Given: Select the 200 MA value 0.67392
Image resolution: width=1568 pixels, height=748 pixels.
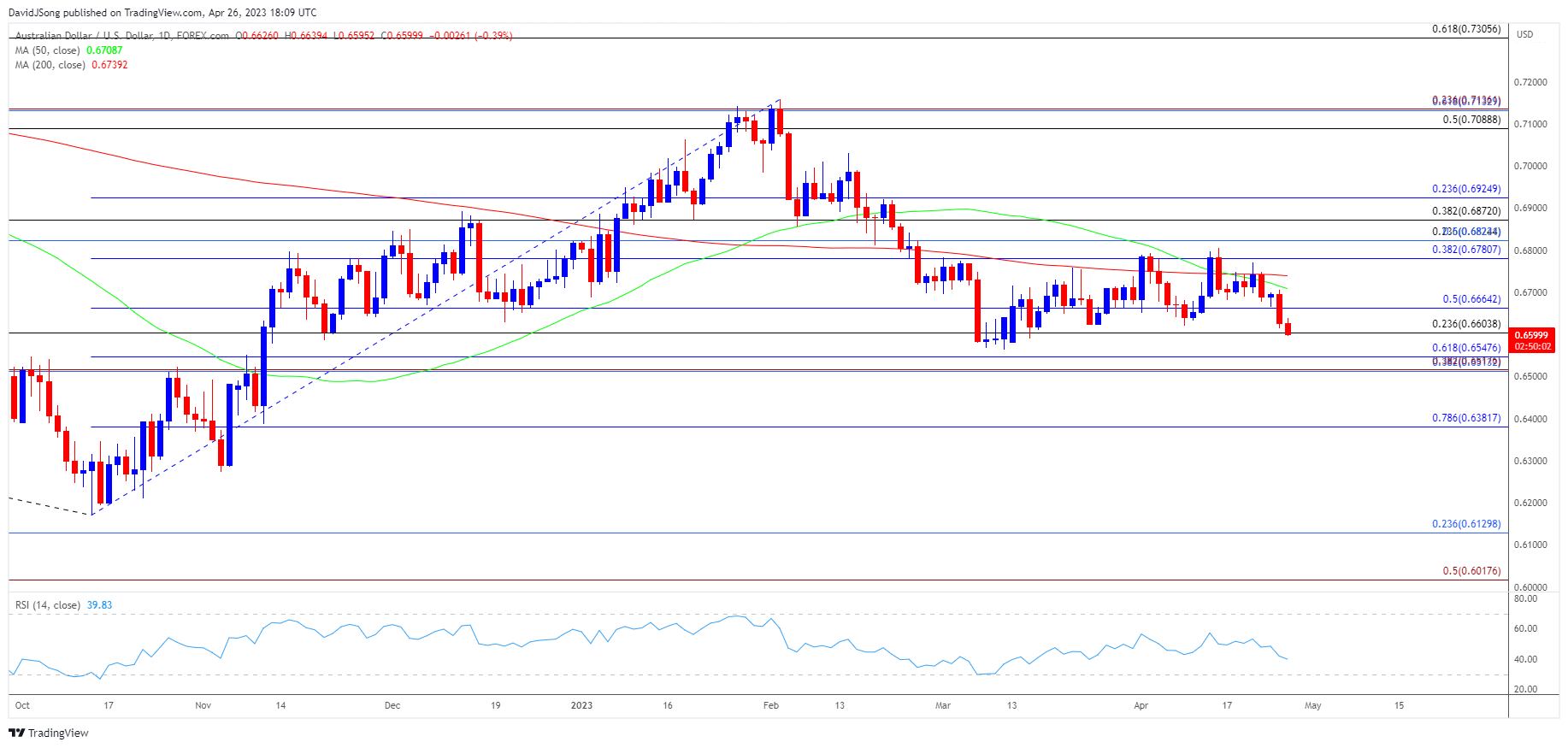Looking at the screenshot, I should point(109,65).
